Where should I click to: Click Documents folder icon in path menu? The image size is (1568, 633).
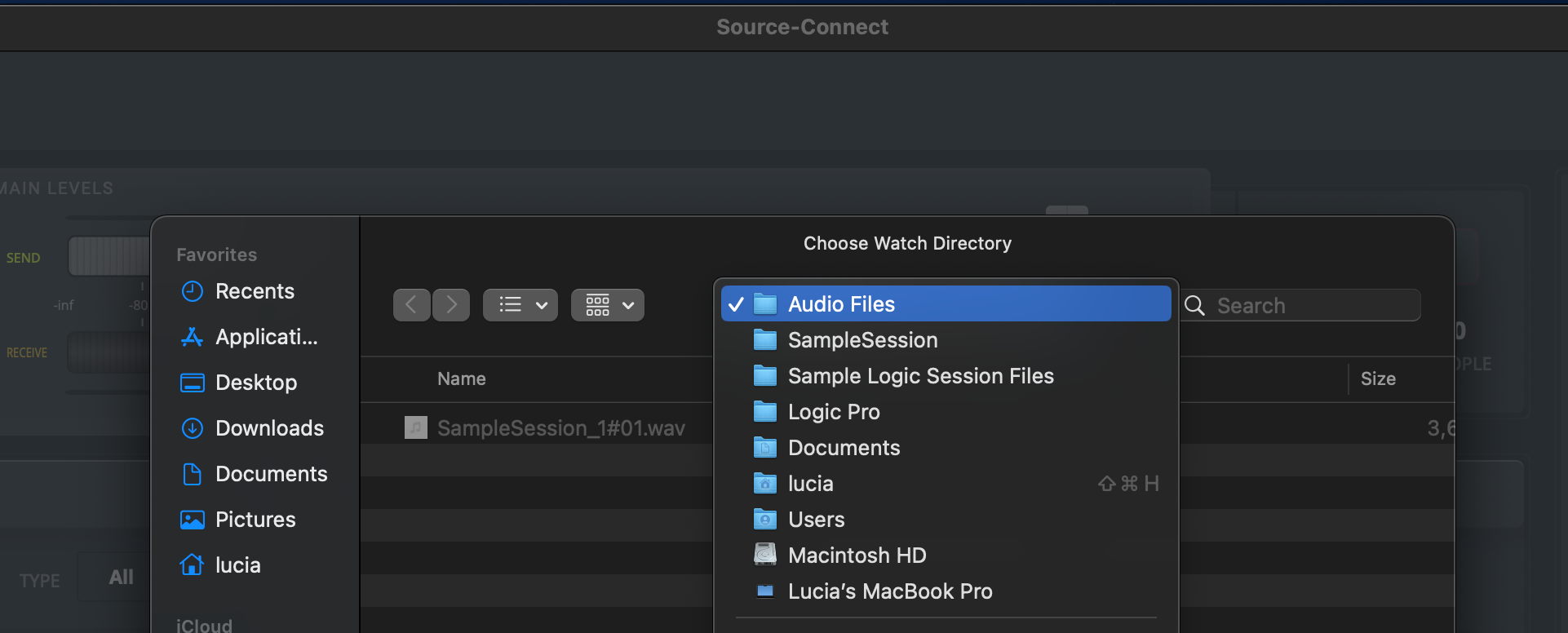pyautogui.click(x=765, y=448)
